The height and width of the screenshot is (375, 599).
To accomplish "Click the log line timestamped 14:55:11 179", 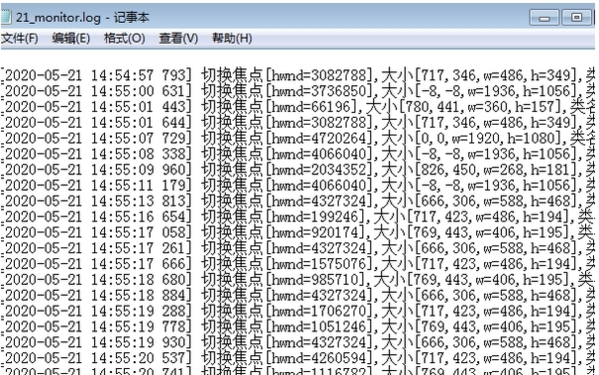I will click(299, 185).
